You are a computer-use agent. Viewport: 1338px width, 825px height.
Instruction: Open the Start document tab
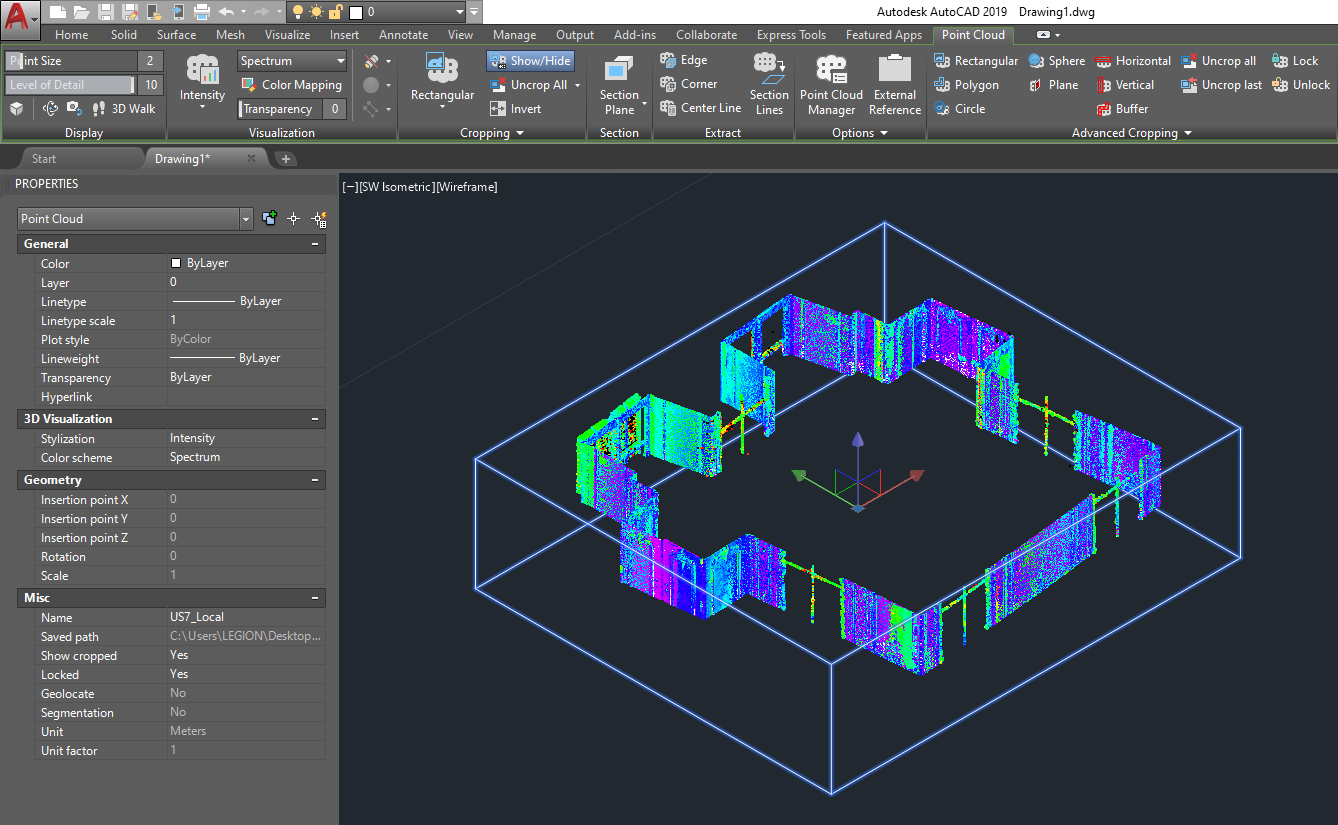click(44, 159)
